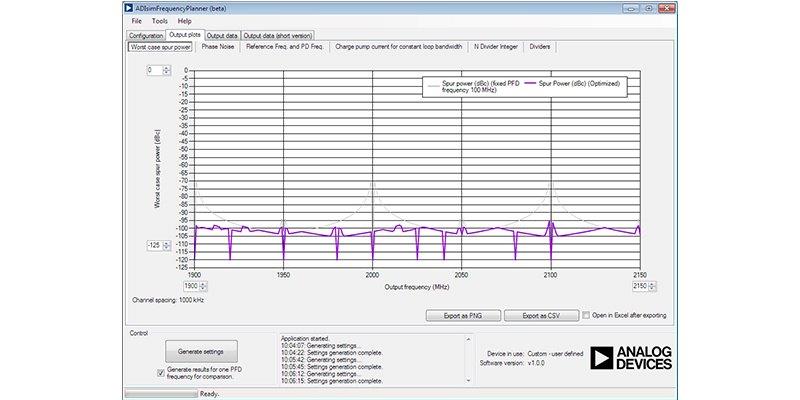Show the N Divider Integer plot
This screenshot has width=800, height=400.
click(496, 46)
